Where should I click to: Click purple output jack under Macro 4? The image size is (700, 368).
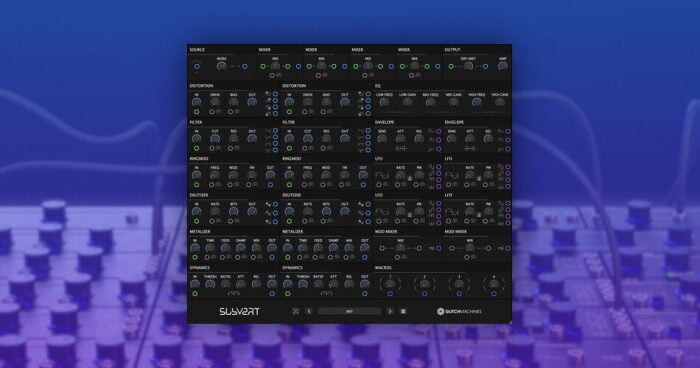pos(494,294)
